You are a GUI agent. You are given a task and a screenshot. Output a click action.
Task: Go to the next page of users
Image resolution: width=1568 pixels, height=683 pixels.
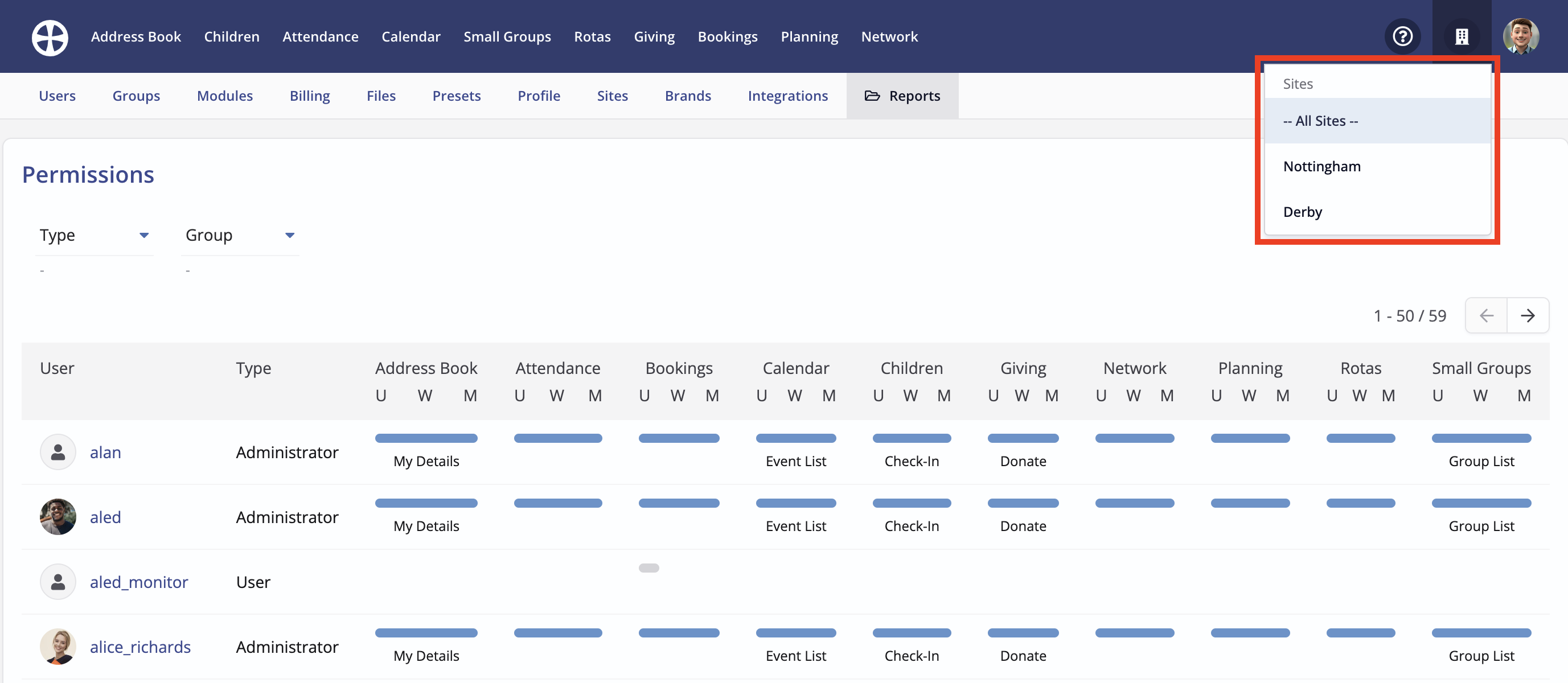pyautogui.click(x=1529, y=315)
